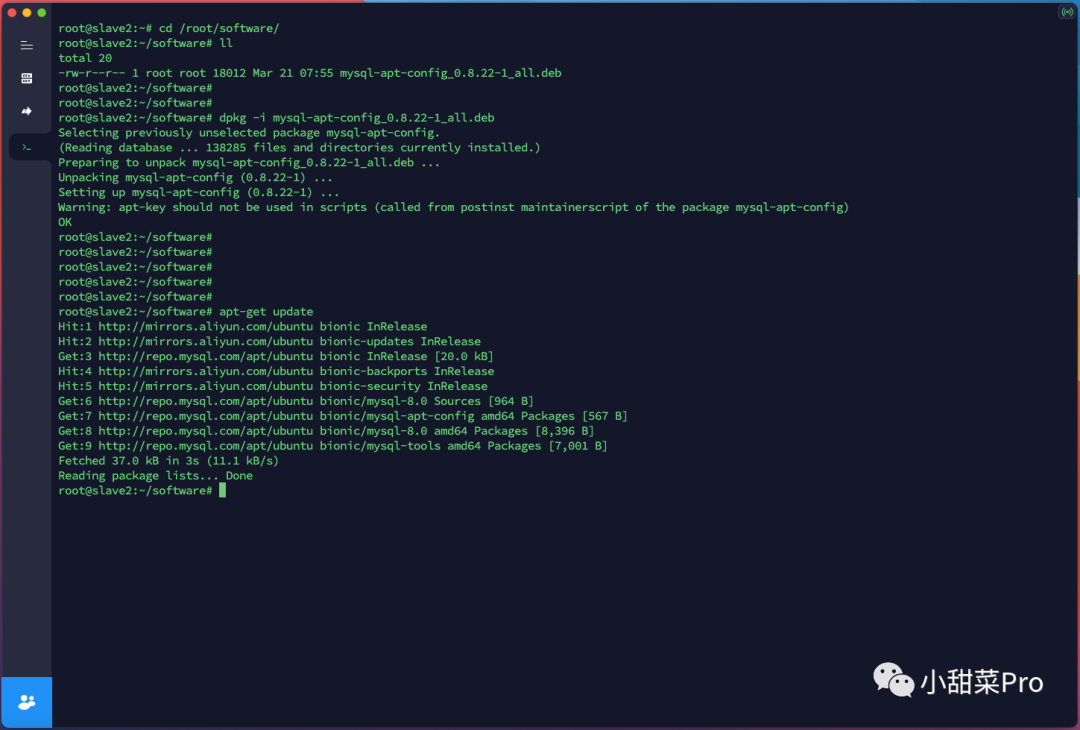Maximize the window with the green button
Screen dimensions: 1080x730
(41, 12)
